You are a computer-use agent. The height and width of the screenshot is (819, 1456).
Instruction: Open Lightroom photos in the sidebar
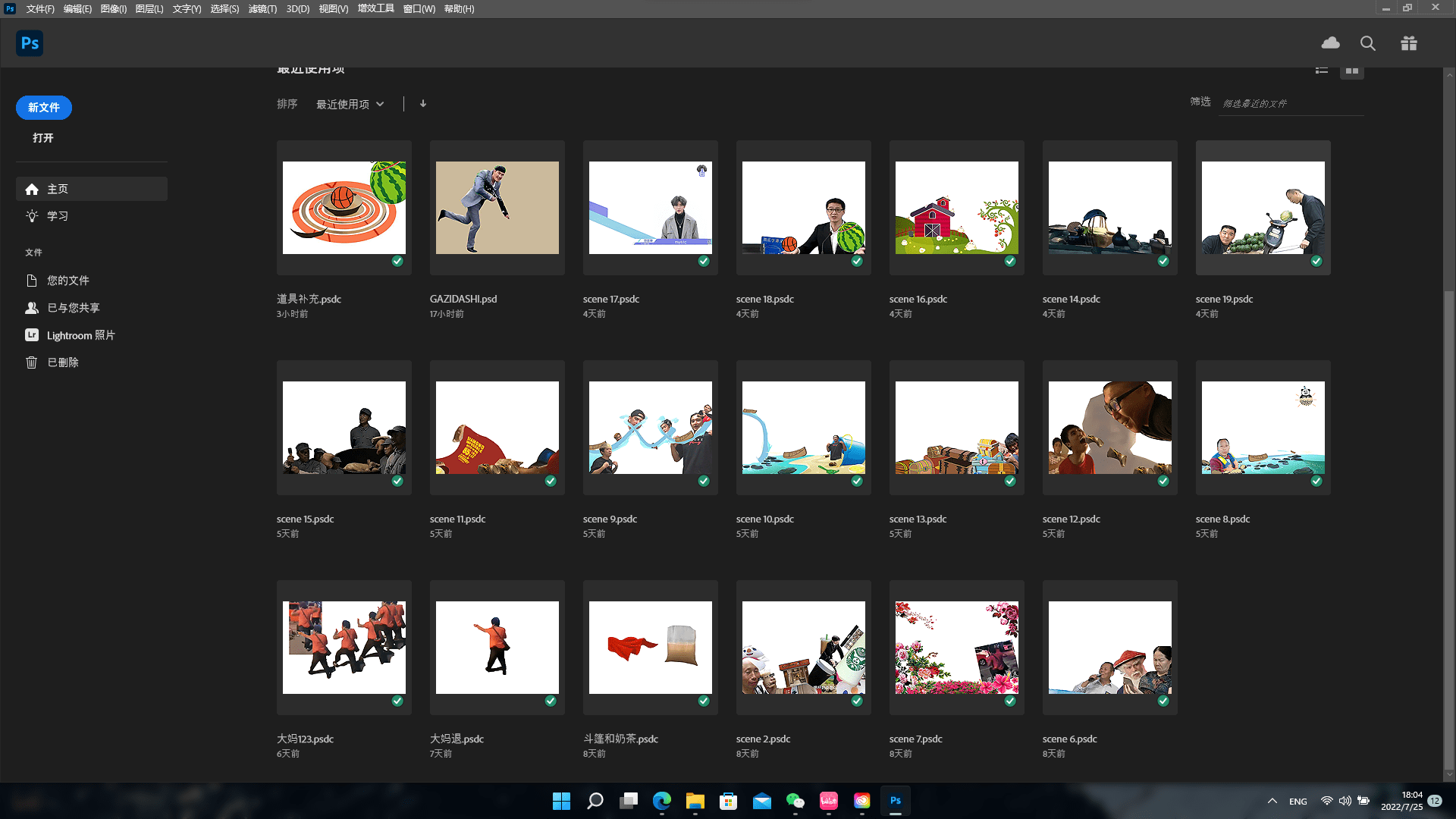click(80, 335)
